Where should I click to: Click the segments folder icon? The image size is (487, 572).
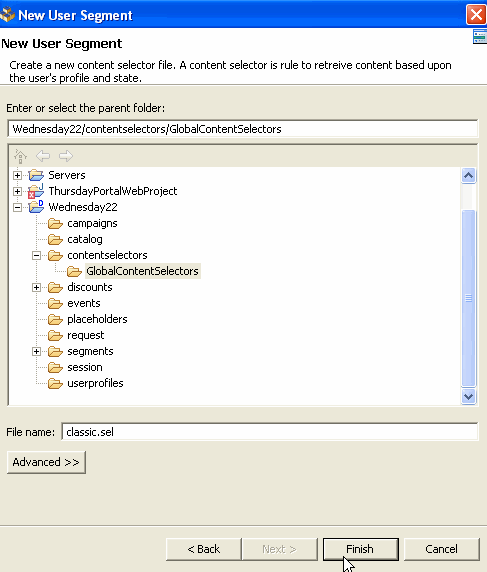pyautogui.click(x=55, y=351)
